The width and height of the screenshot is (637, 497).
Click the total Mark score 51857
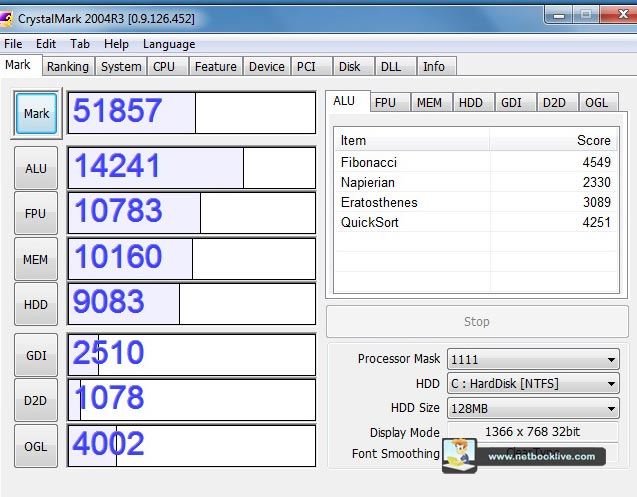point(192,113)
